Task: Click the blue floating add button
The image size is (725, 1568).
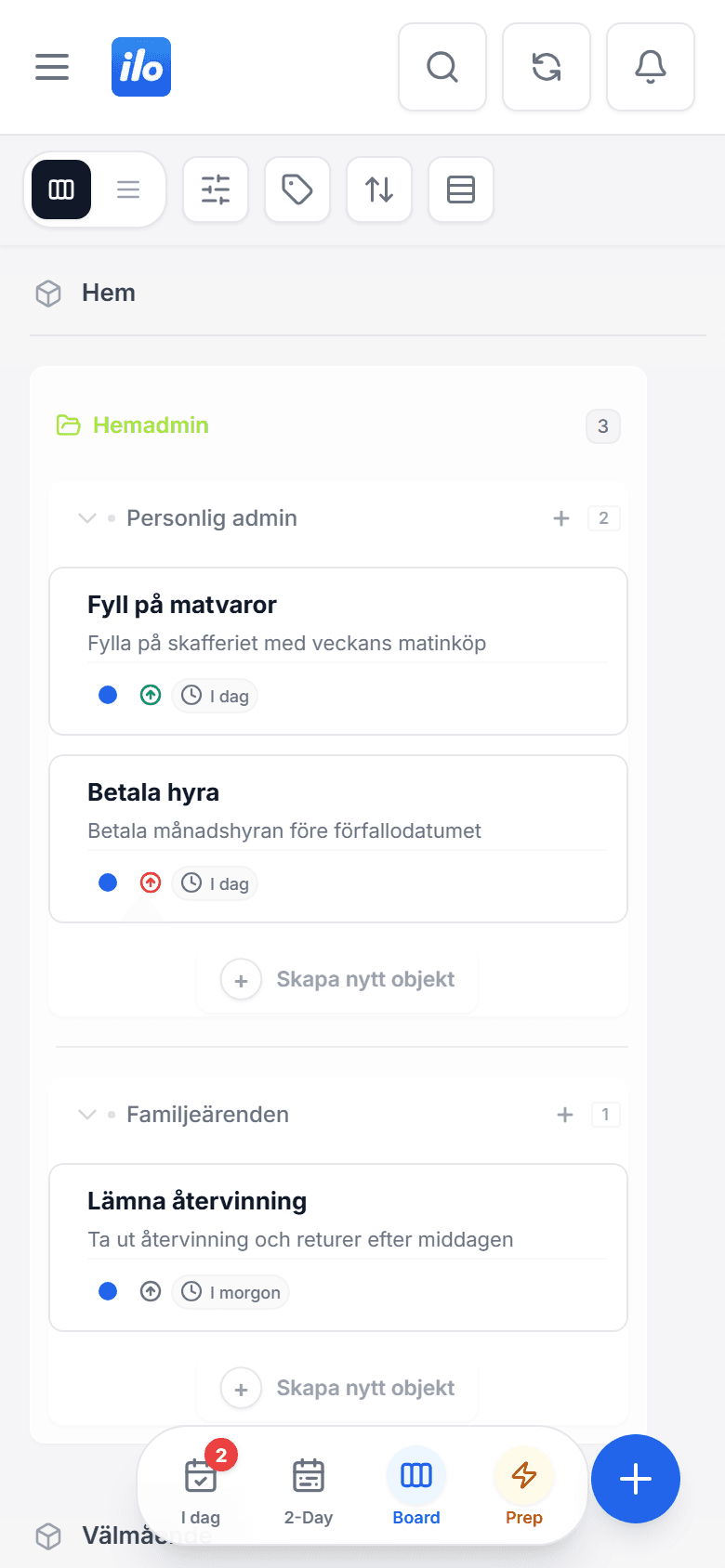Action: (636, 1479)
